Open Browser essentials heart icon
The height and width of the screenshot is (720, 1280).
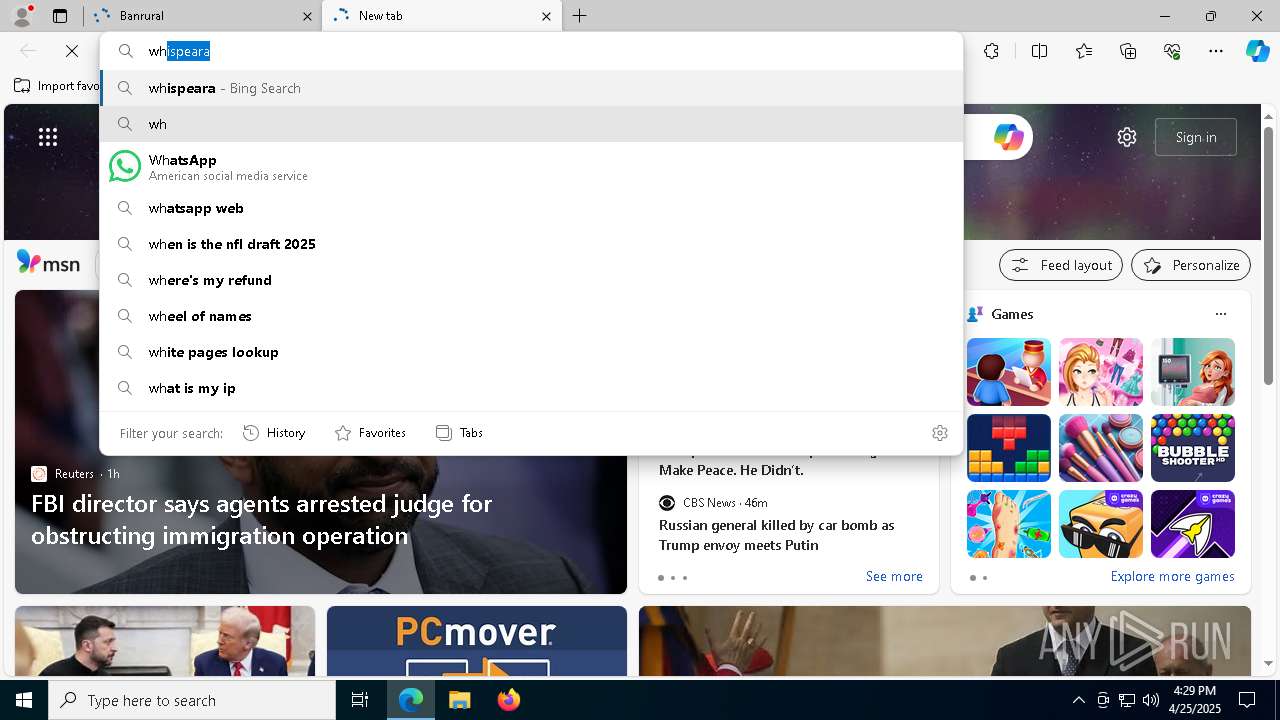tap(1172, 51)
